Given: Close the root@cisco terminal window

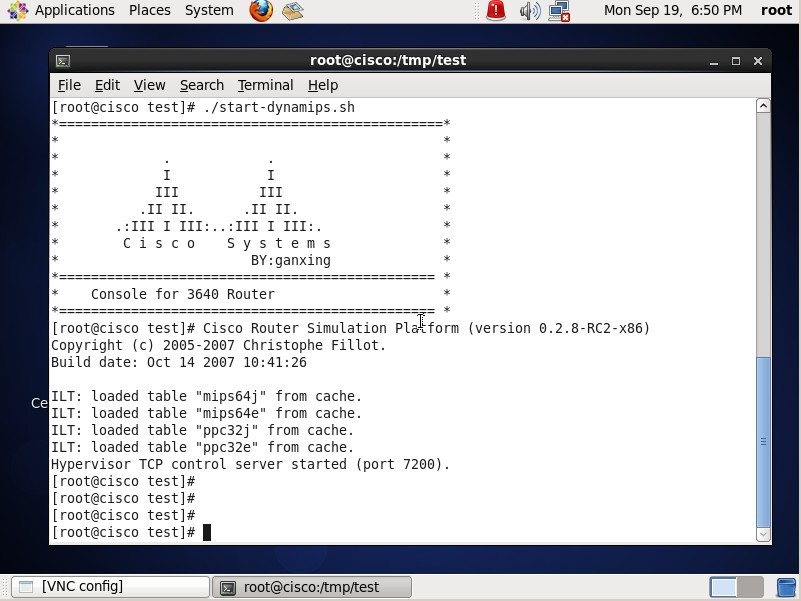Looking at the screenshot, I should pos(758,61).
